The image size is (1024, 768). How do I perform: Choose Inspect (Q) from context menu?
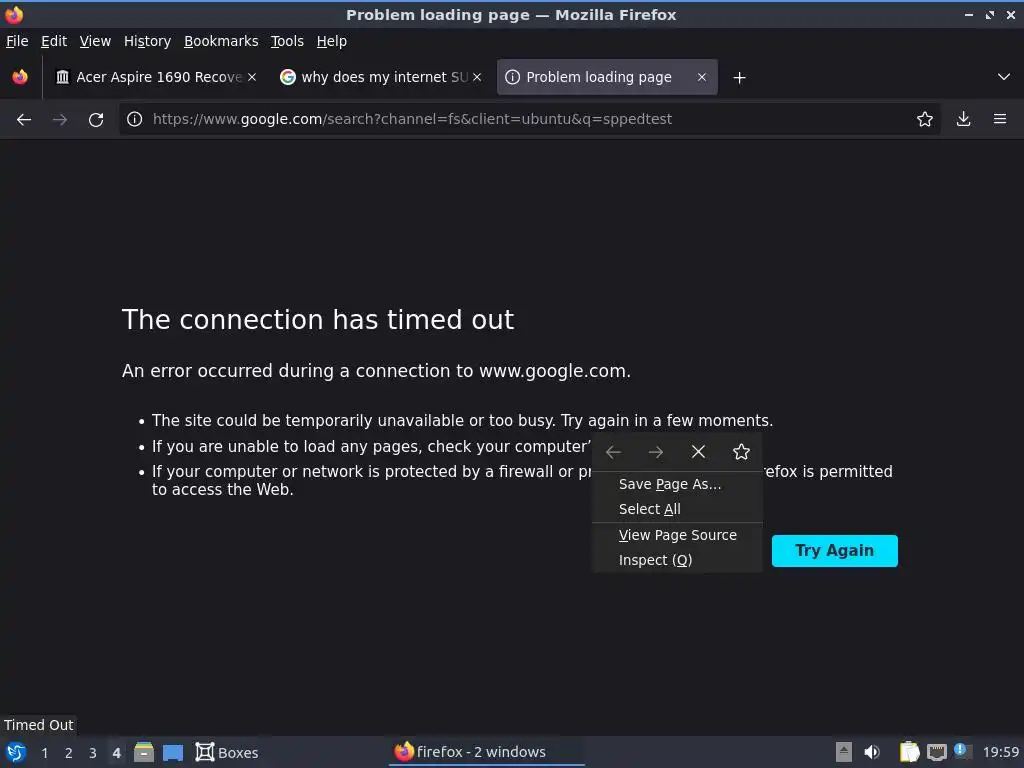click(677, 560)
